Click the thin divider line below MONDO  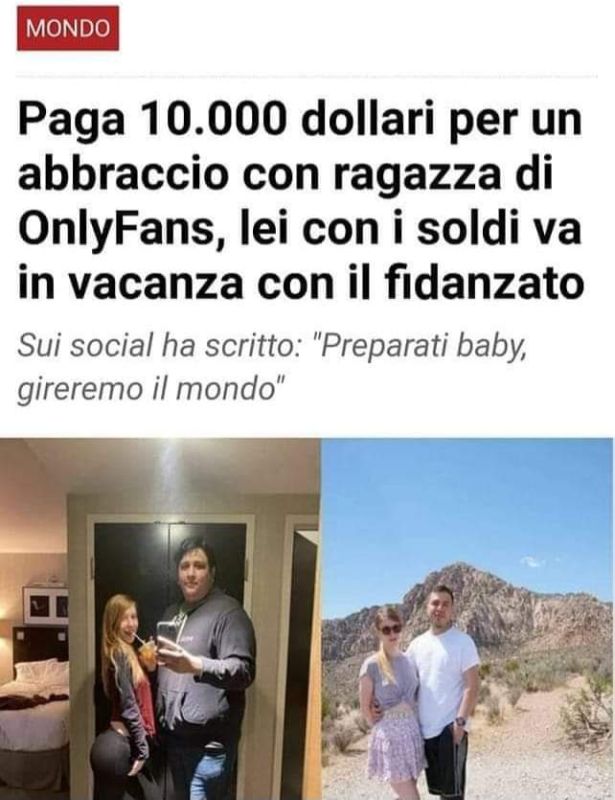pyautogui.click(x=306, y=77)
